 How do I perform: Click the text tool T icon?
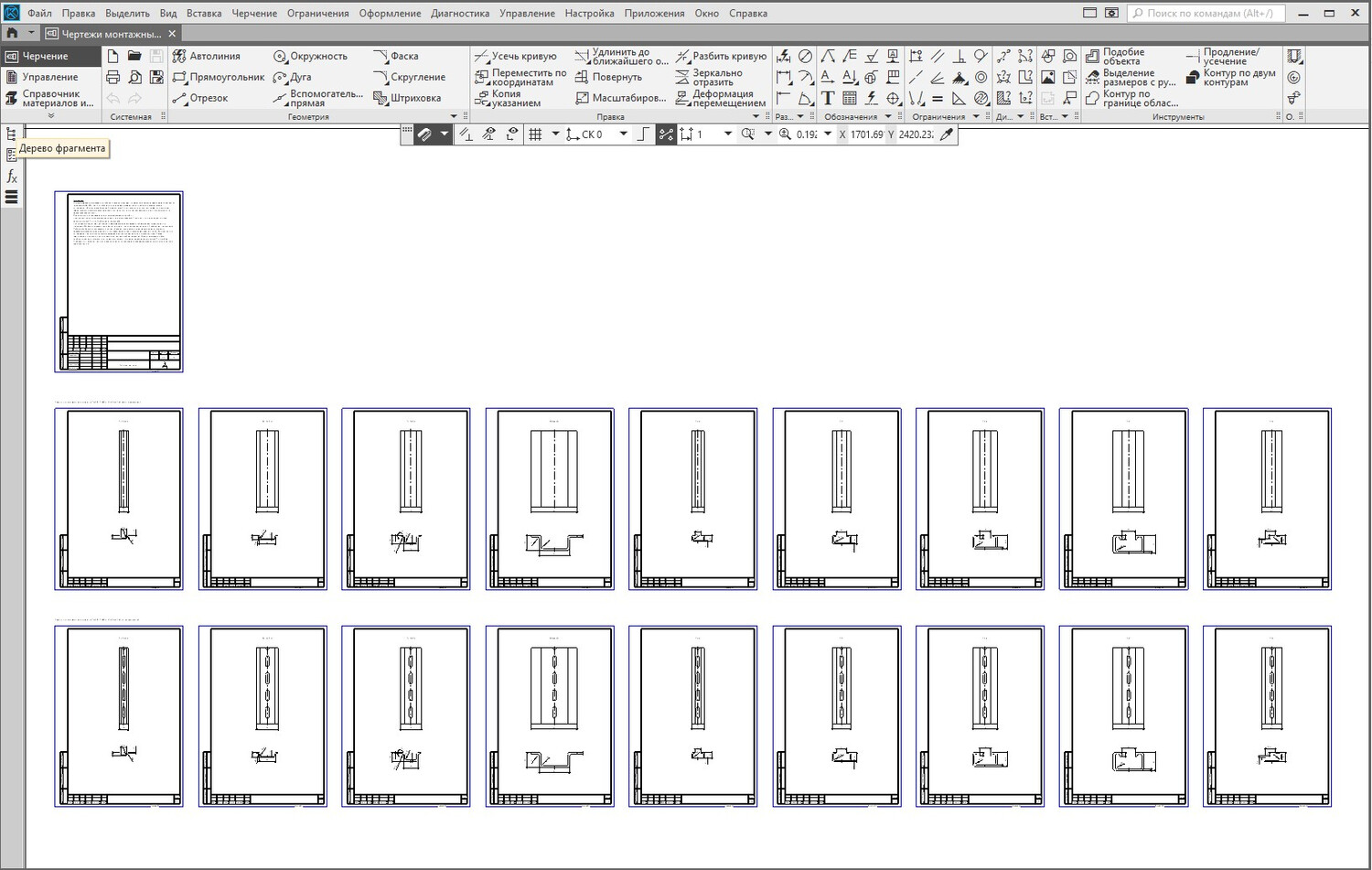pyautogui.click(x=827, y=99)
